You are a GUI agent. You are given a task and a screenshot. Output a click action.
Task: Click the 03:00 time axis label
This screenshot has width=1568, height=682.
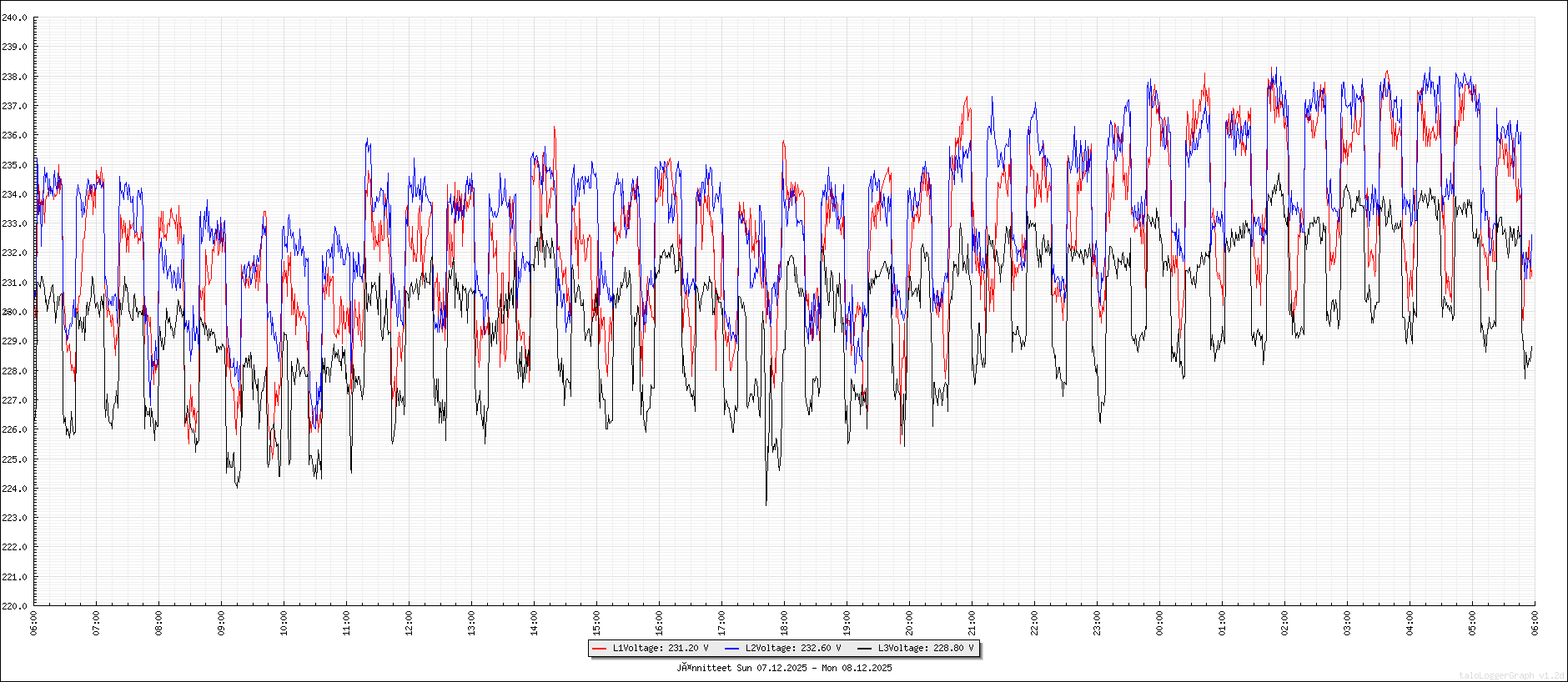(x=1347, y=623)
